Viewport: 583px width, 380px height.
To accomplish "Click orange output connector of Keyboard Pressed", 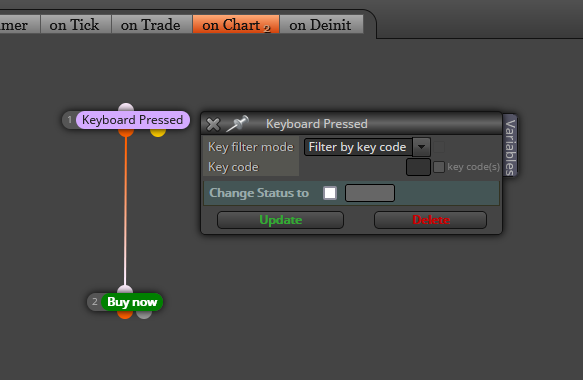I will coord(126,132).
